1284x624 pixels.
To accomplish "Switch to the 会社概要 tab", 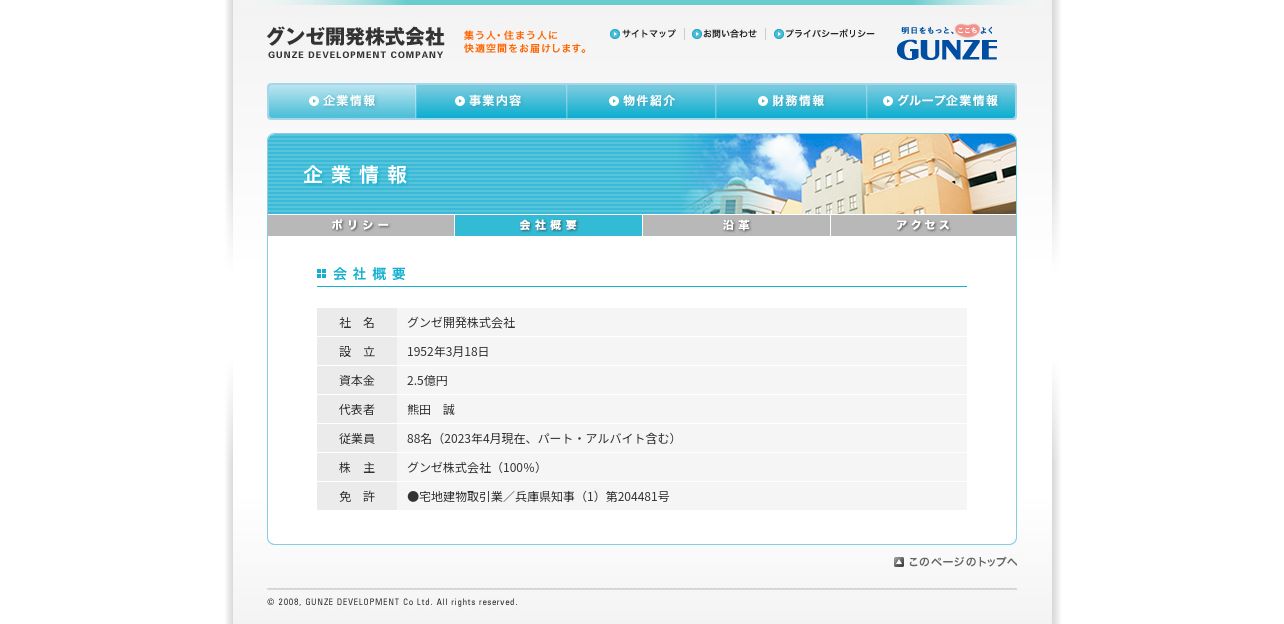I will (x=548, y=225).
